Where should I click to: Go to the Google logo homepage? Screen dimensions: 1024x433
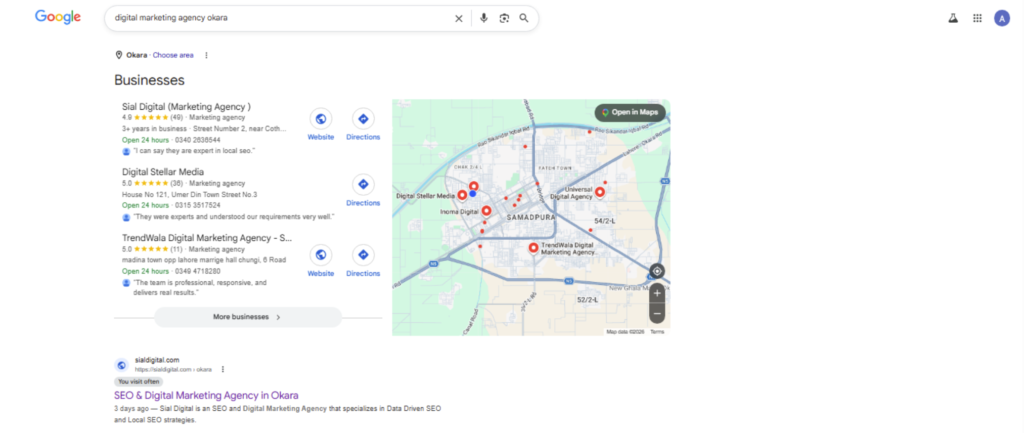57,18
